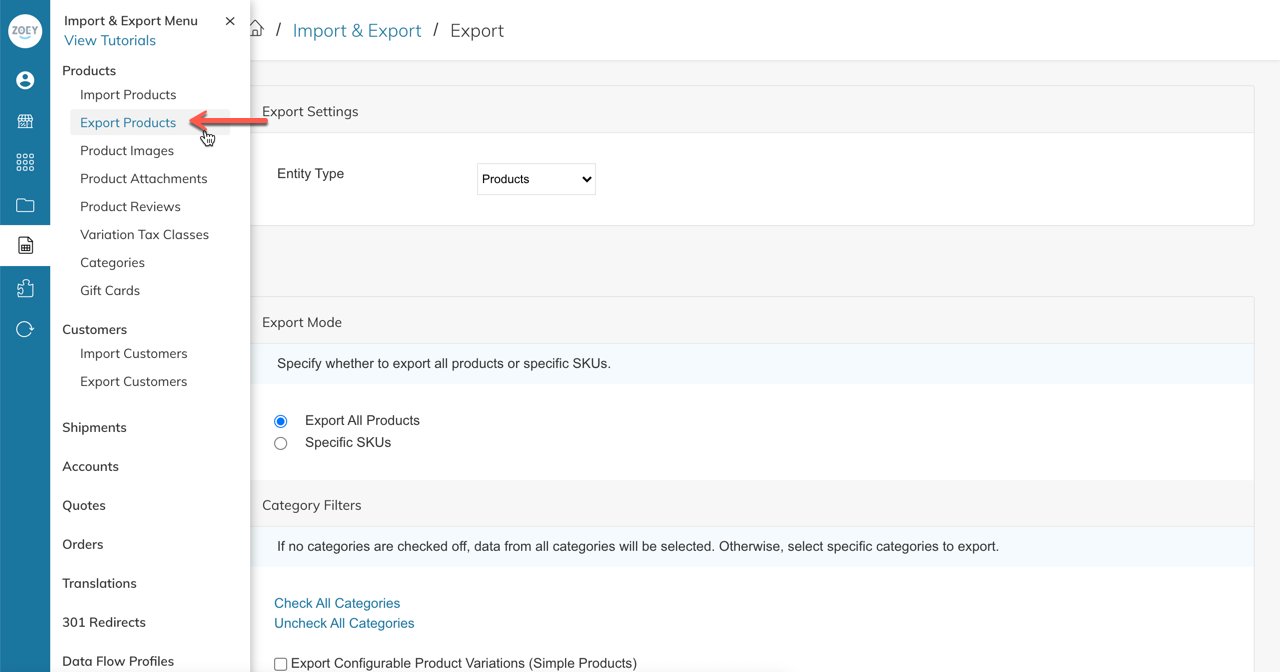The image size is (1280, 672).
Task: Select the Export All Products radio button
Action: tap(281, 421)
